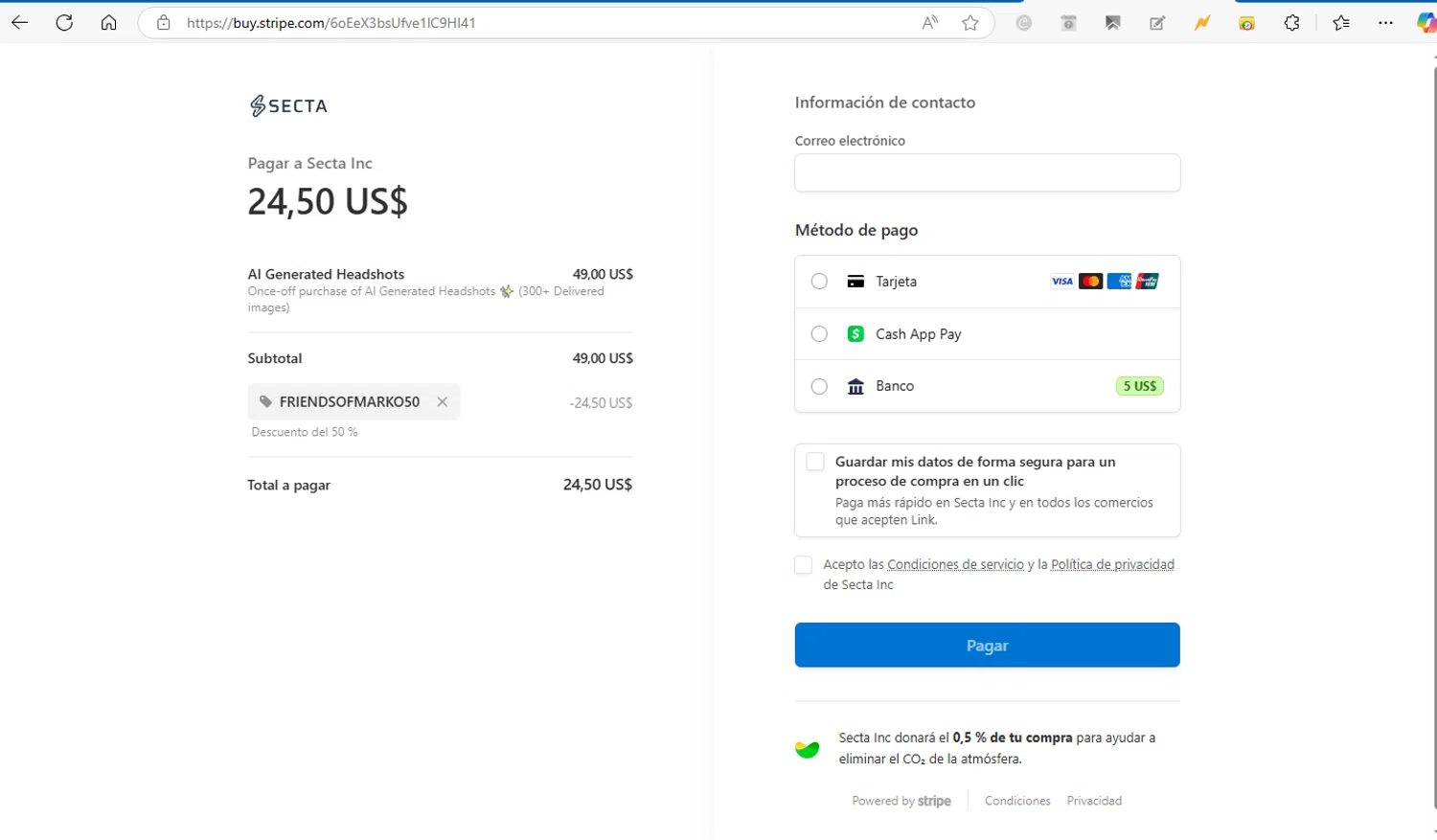Click the Mastercard logo

click(x=1090, y=282)
